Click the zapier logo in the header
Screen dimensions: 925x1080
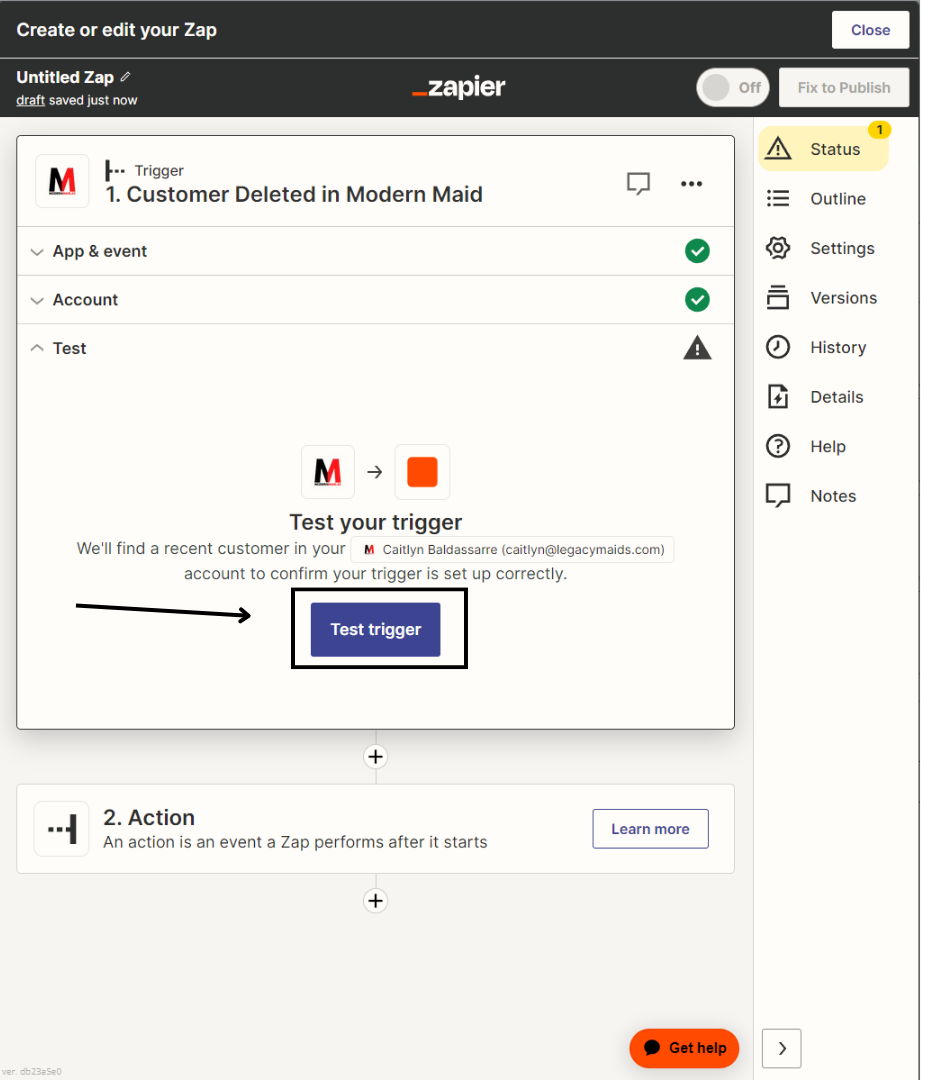click(461, 88)
